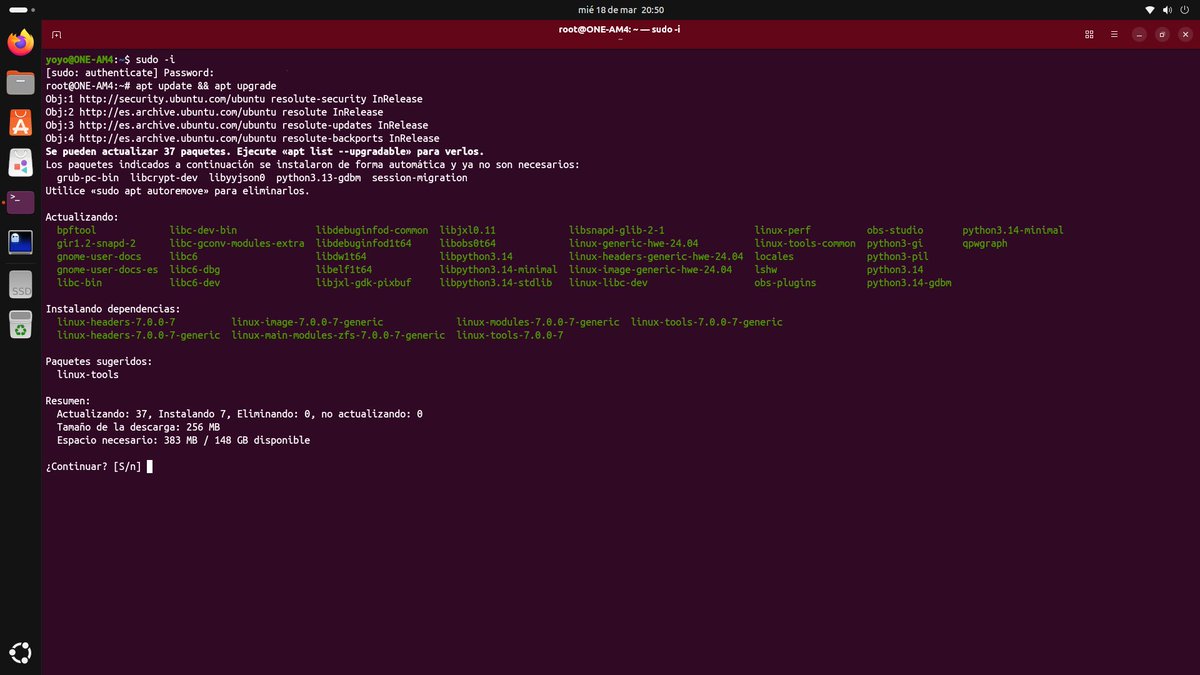Image resolution: width=1200 pixels, height=675 pixels.
Task: Click the obs-studio package name
Action: coord(895,230)
